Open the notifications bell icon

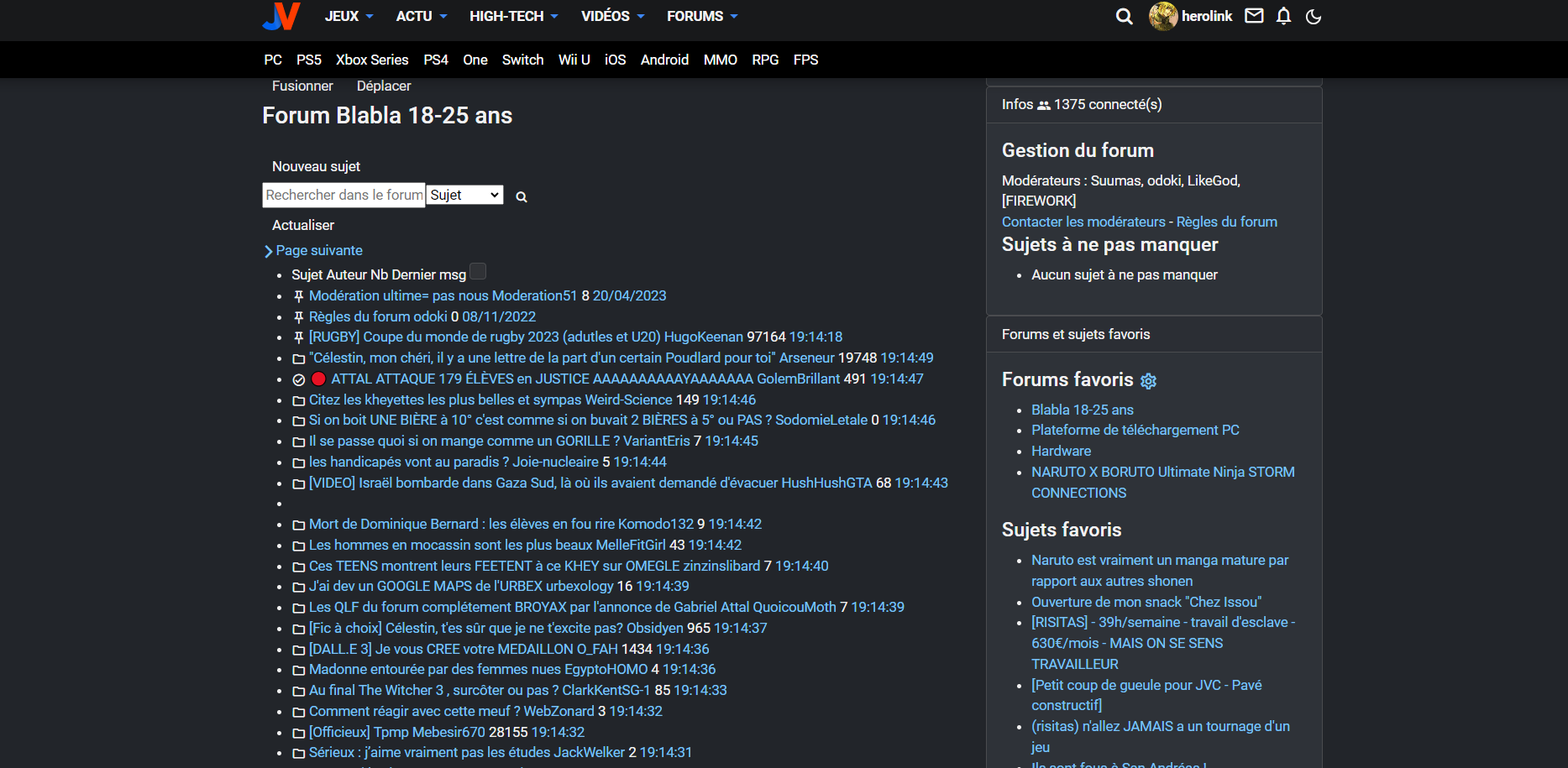(x=1283, y=16)
